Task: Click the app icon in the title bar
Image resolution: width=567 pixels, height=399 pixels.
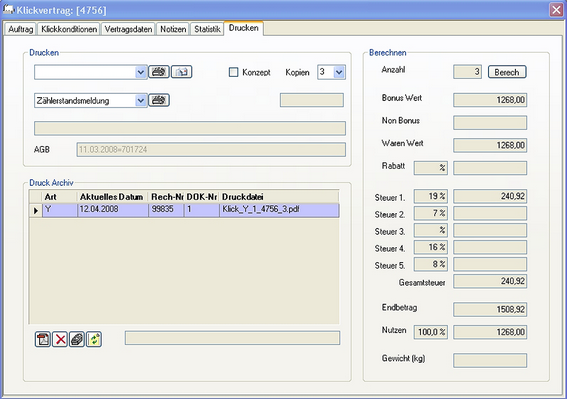Action: pos(9,9)
